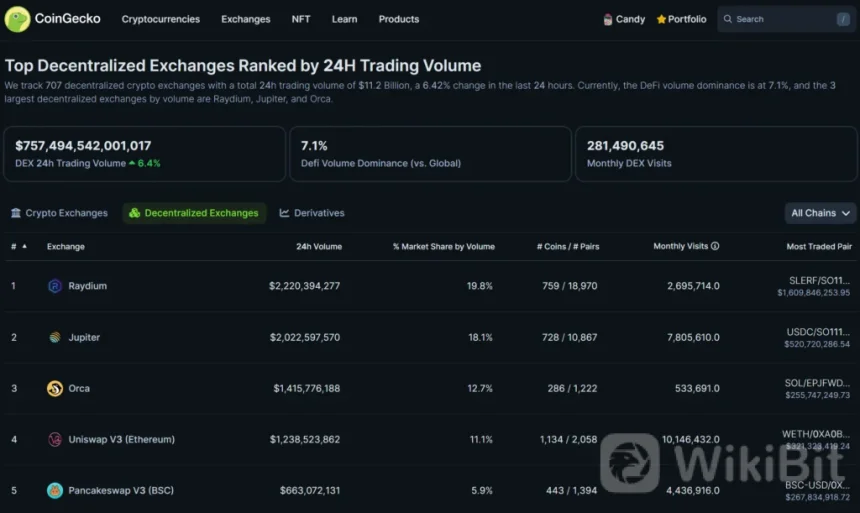The height and width of the screenshot is (513, 860).
Task: Sort by rank using the # arrow
Action: pyautogui.click(x=24, y=246)
